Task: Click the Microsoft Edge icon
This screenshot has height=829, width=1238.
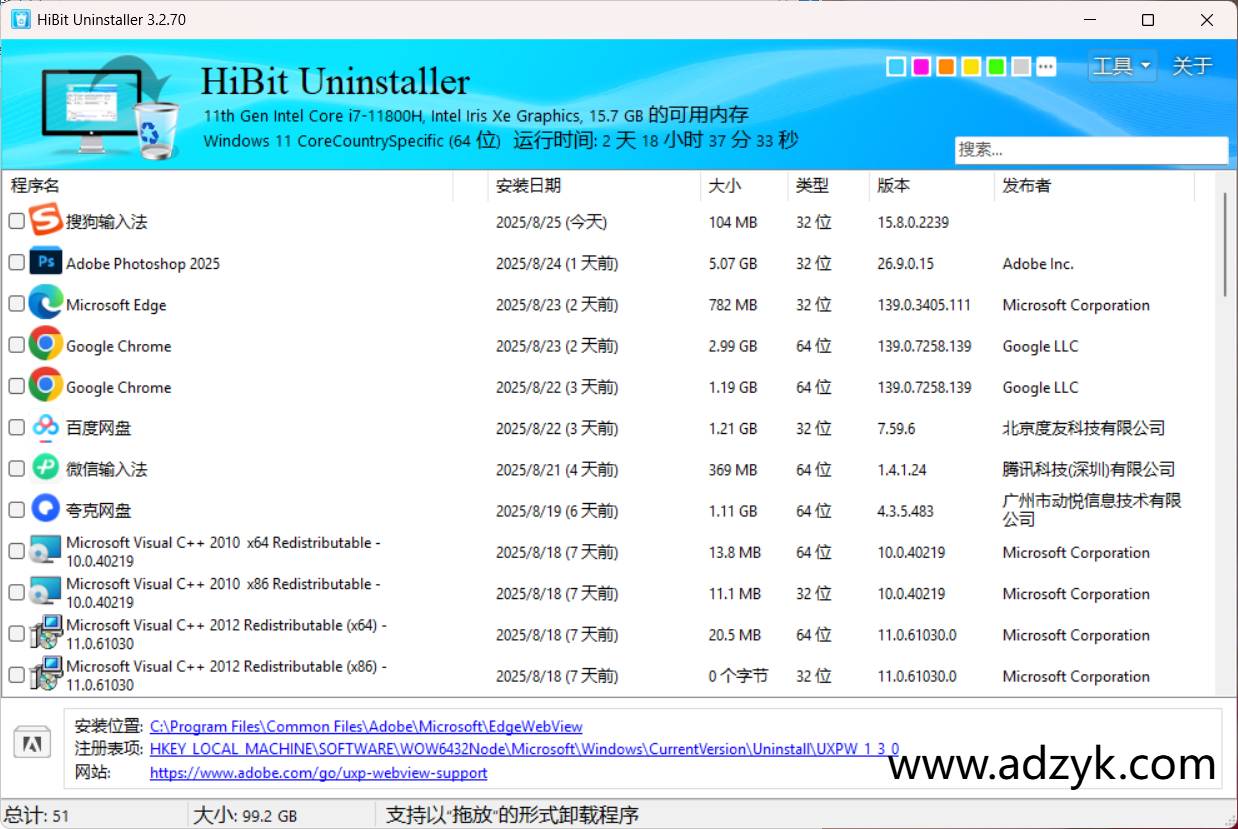Action: [x=45, y=304]
